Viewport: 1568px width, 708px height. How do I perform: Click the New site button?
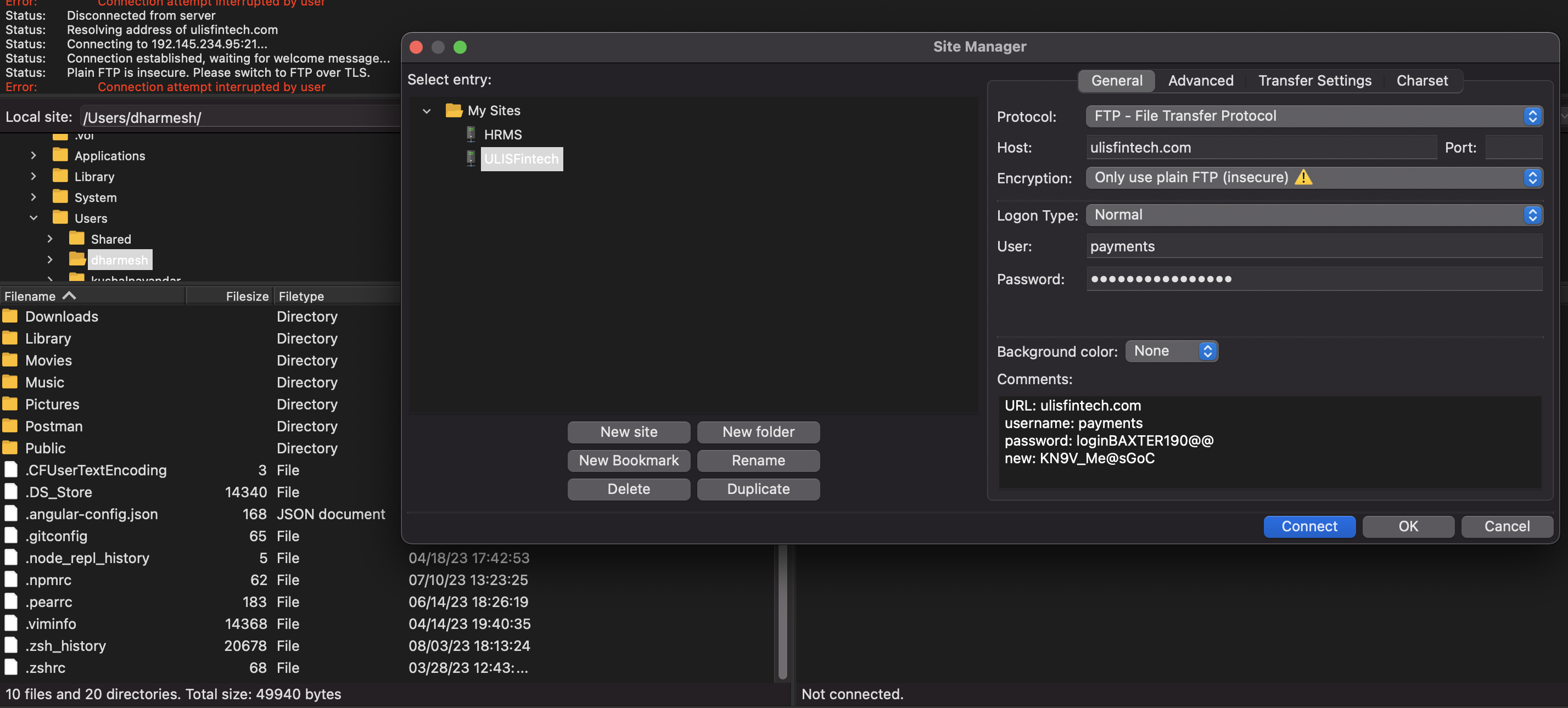[629, 432]
